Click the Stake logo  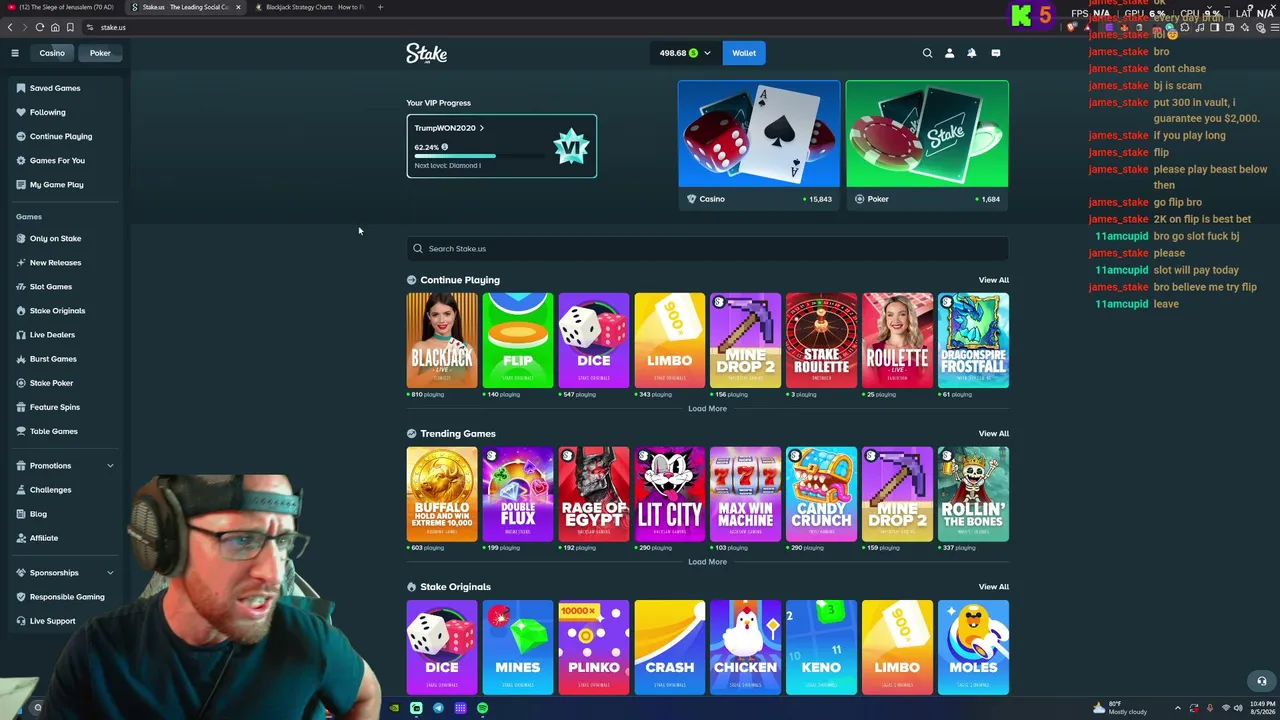(426, 53)
